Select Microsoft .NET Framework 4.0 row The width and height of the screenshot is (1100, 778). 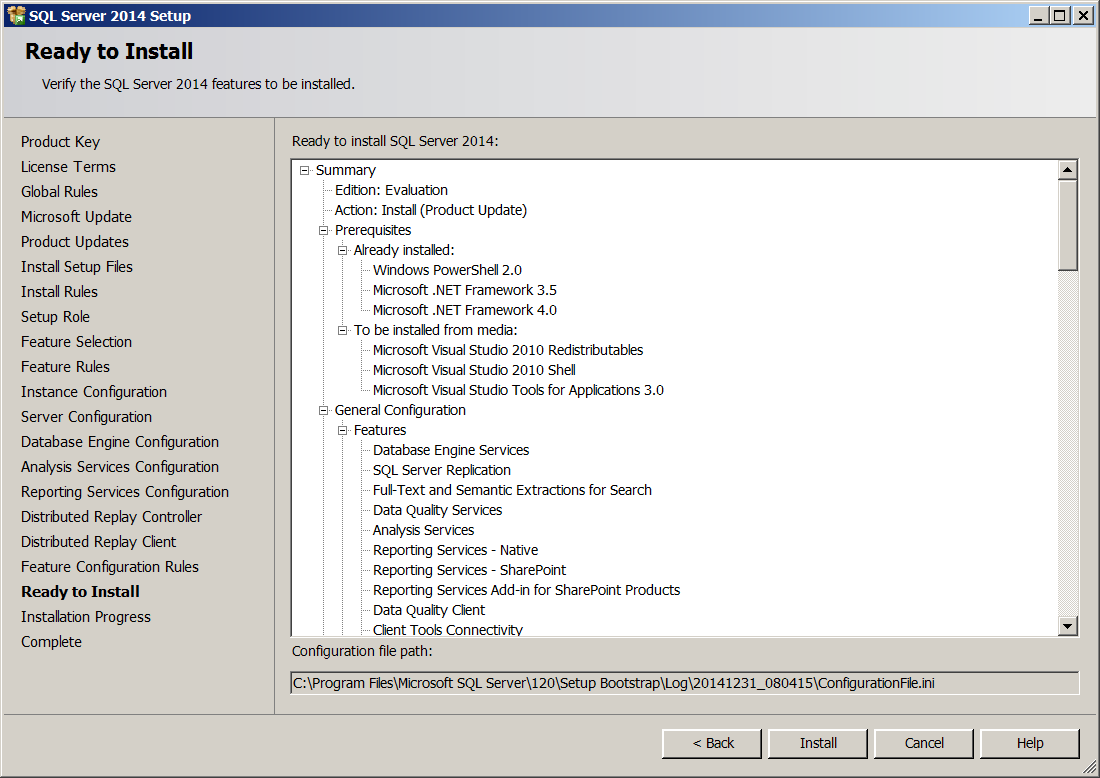point(464,310)
